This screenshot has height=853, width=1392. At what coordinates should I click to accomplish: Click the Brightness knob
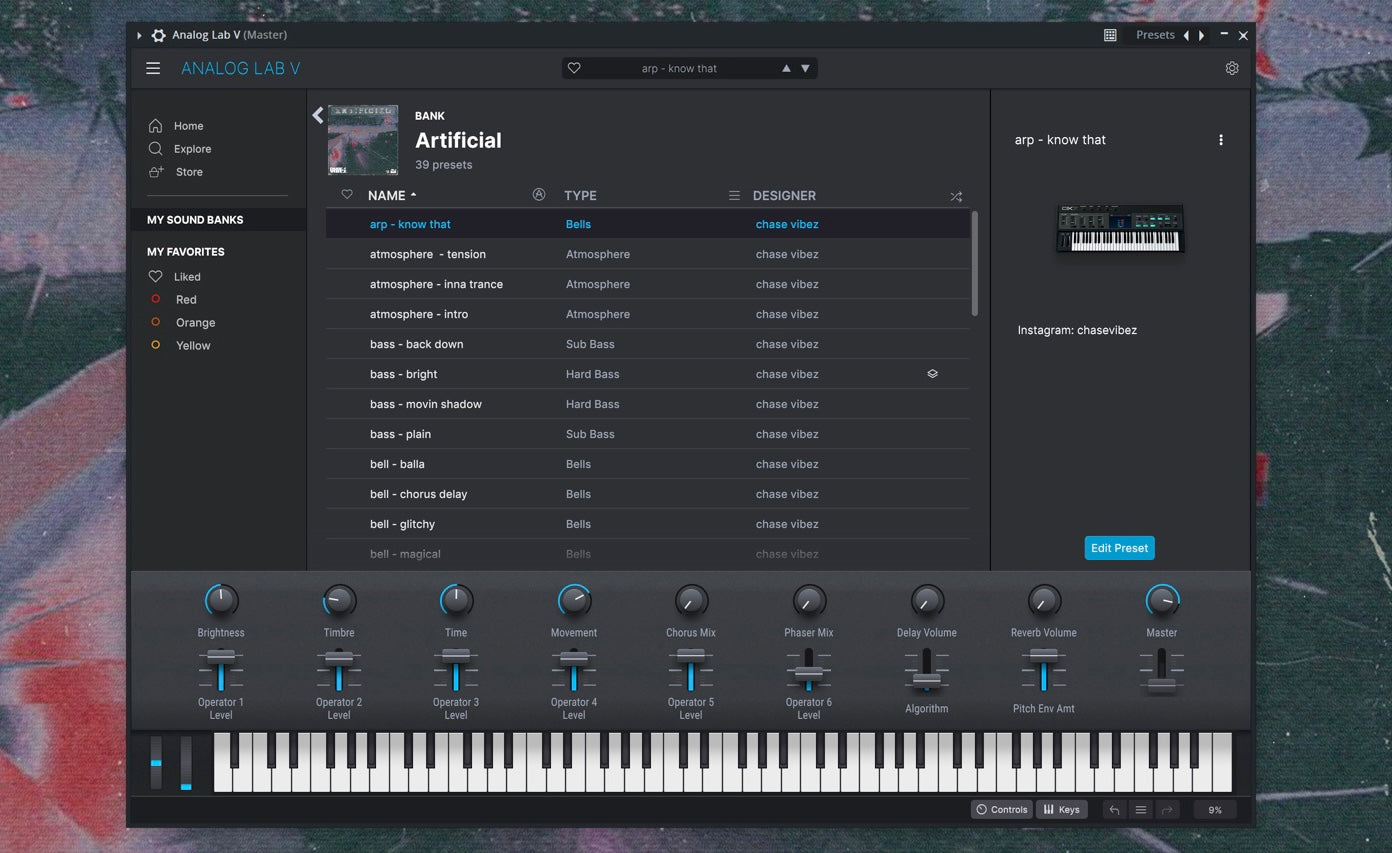pos(221,601)
